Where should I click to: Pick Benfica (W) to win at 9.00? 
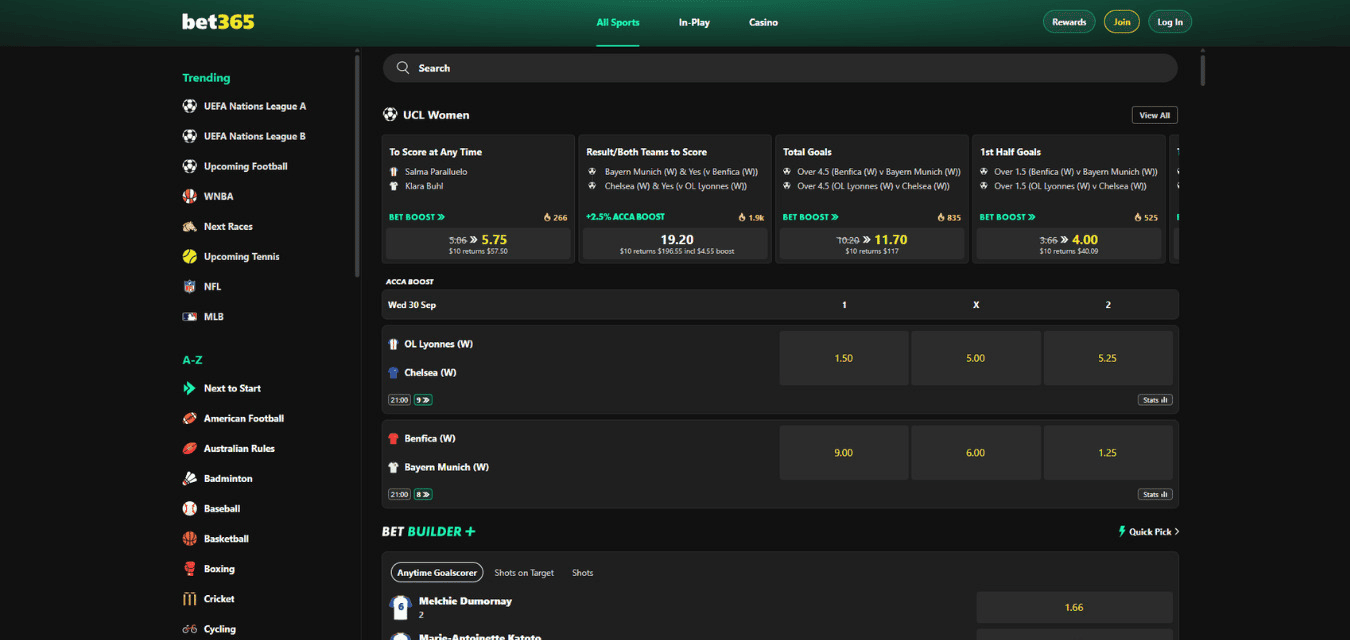pos(844,453)
